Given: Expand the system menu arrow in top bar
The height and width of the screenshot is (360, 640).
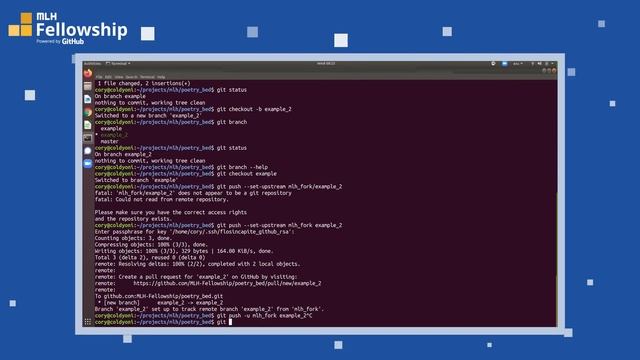Looking at the screenshot, I should click(x=552, y=64).
